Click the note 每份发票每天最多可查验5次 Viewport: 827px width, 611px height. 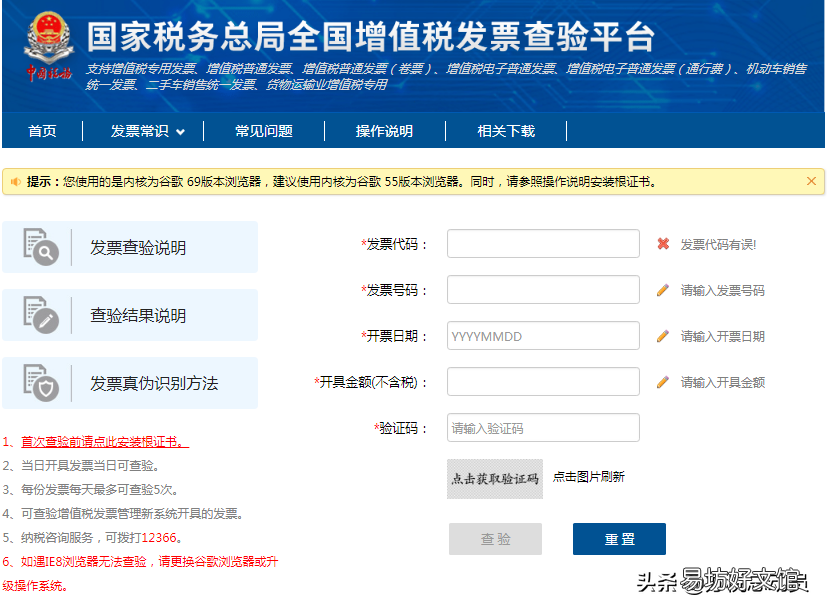click(x=90, y=490)
